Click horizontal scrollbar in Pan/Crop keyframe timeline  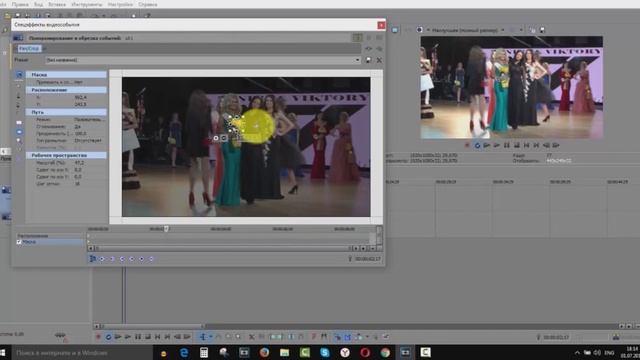(223, 248)
